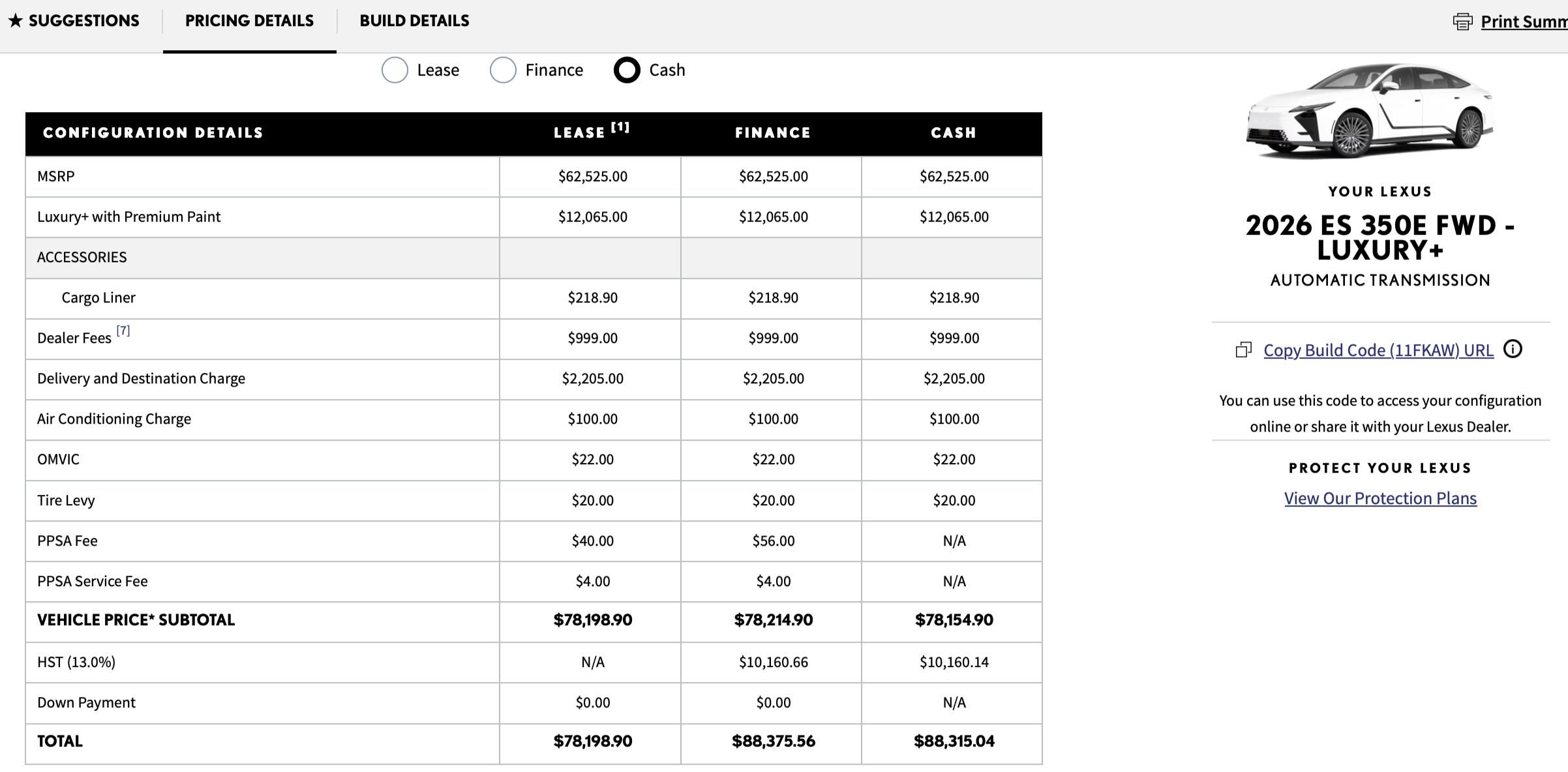Select the Finance radio button

point(503,70)
